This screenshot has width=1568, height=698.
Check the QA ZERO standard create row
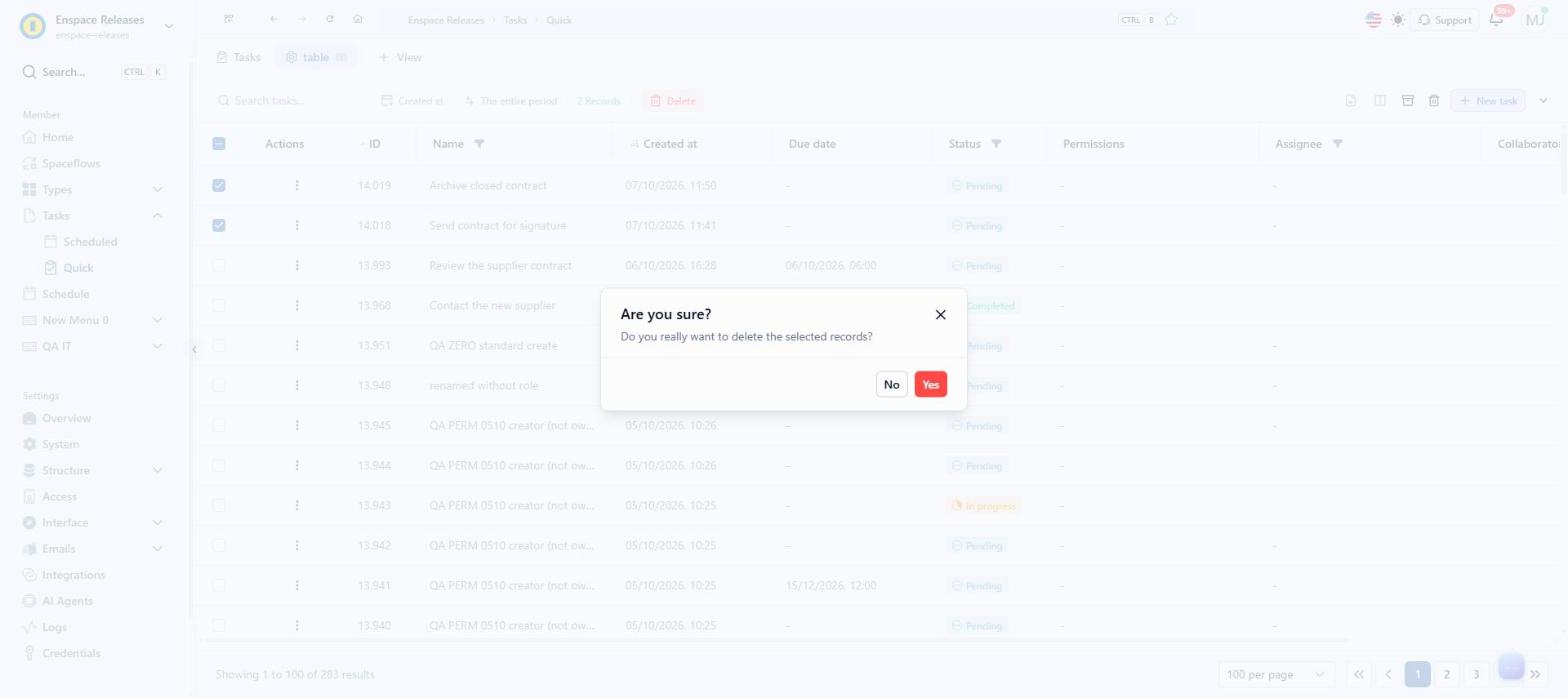point(219,345)
